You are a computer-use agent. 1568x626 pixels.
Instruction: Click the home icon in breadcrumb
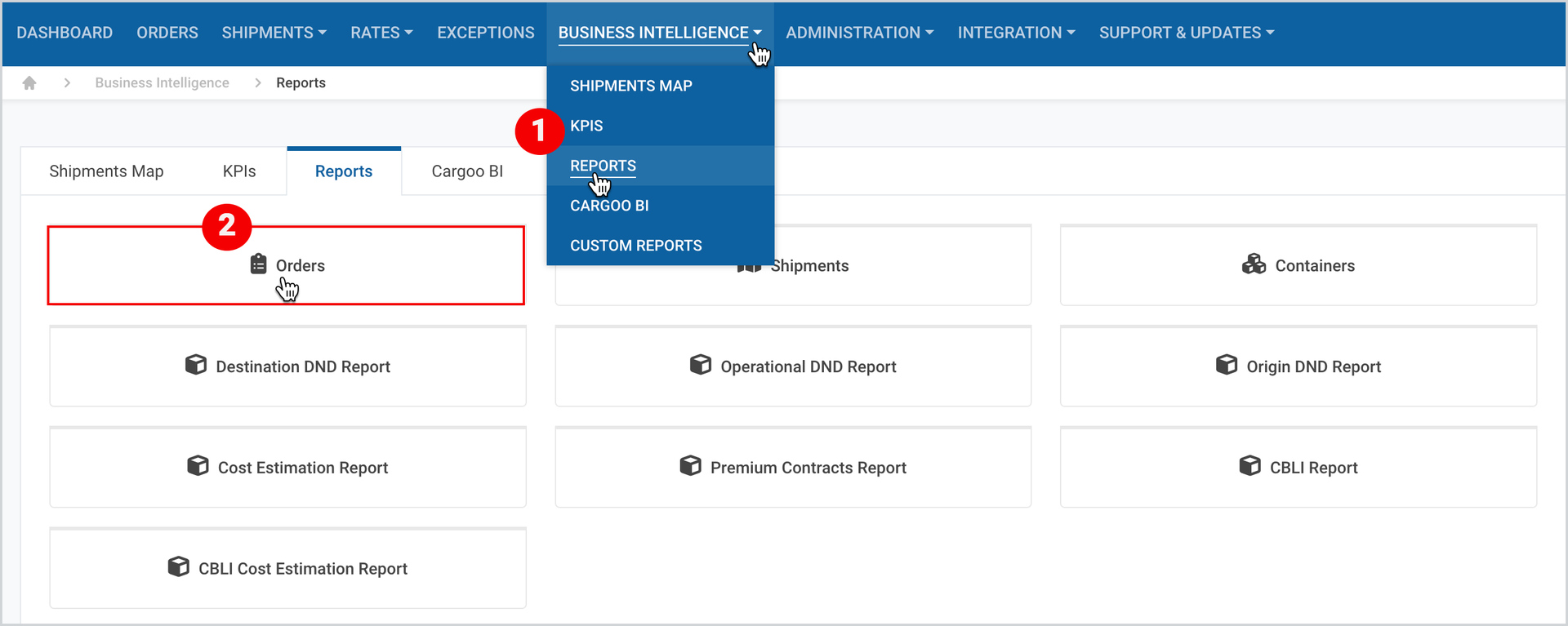(29, 83)
